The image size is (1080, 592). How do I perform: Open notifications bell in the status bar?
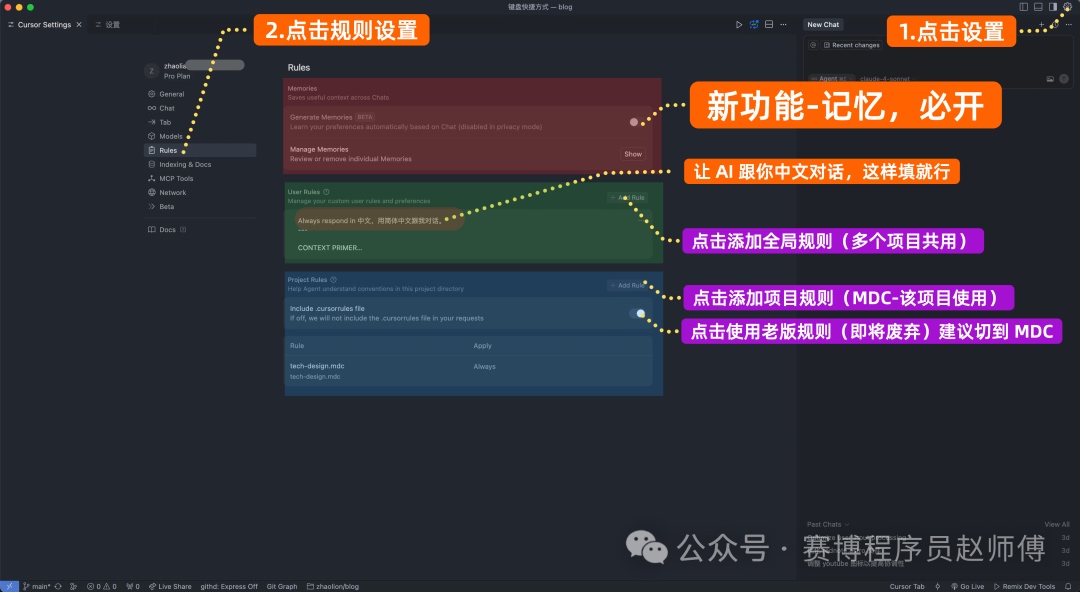point(1068,586)
